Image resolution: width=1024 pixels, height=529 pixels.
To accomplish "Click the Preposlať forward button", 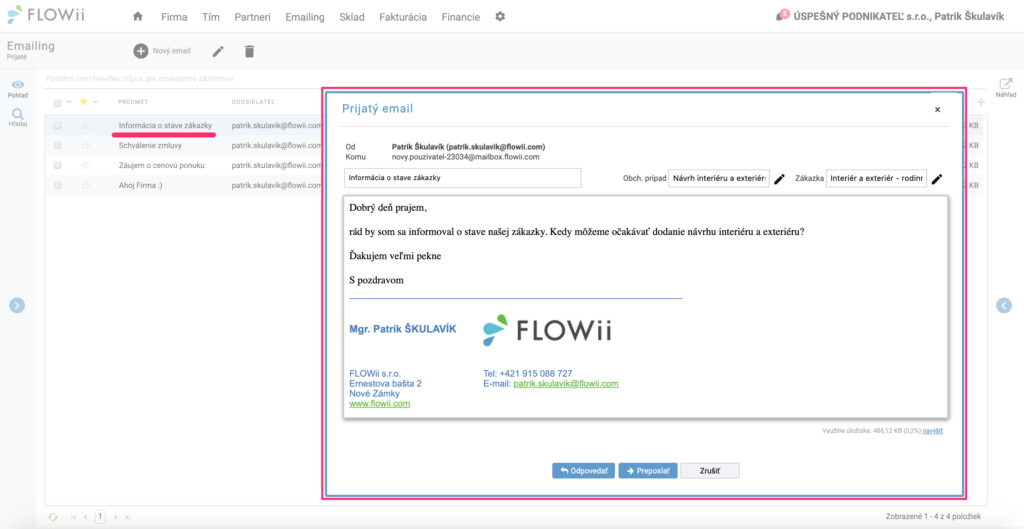I will (648, 471).
